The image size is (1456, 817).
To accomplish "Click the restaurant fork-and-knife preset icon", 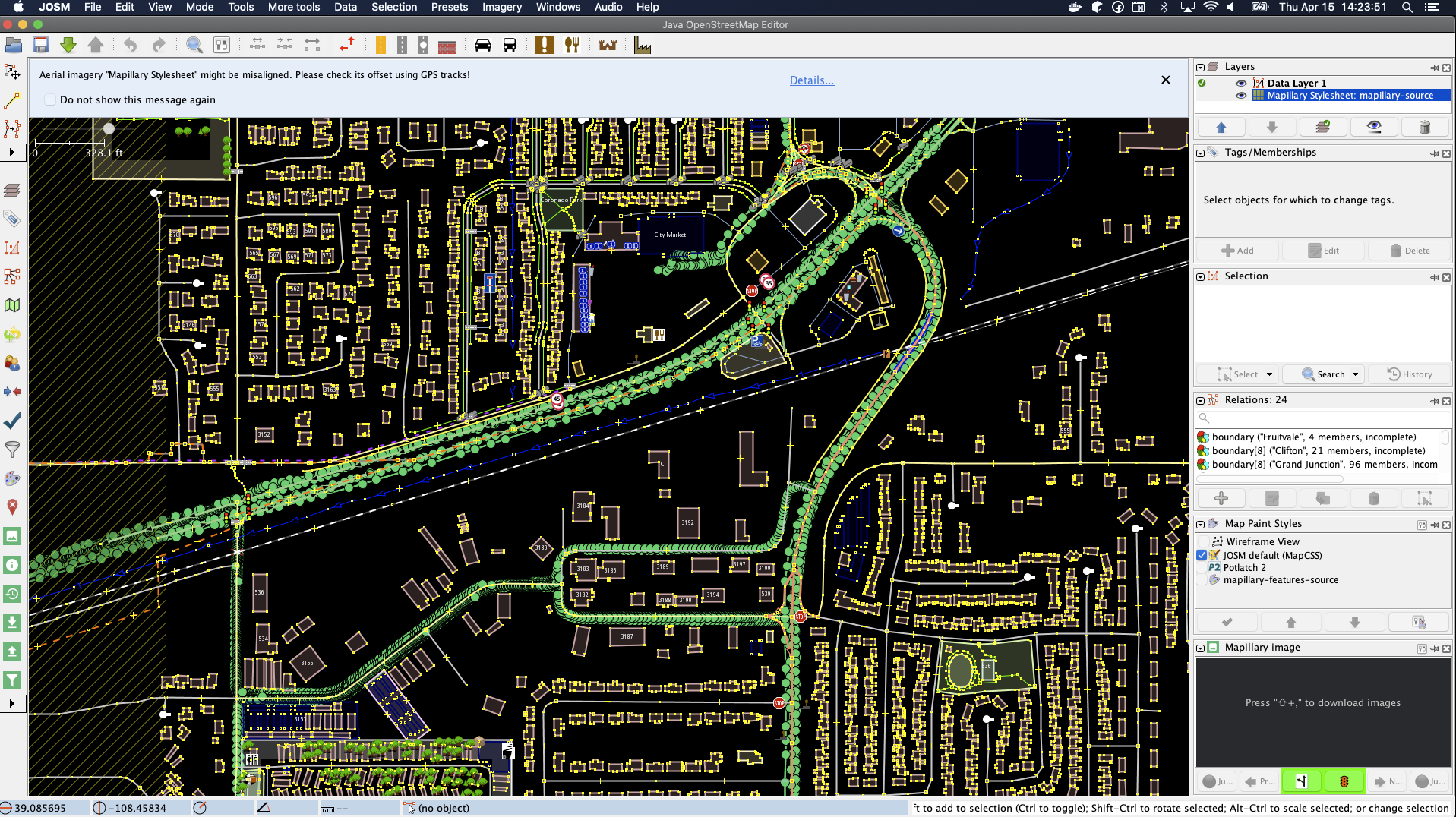I will click(x=572, y=46).
